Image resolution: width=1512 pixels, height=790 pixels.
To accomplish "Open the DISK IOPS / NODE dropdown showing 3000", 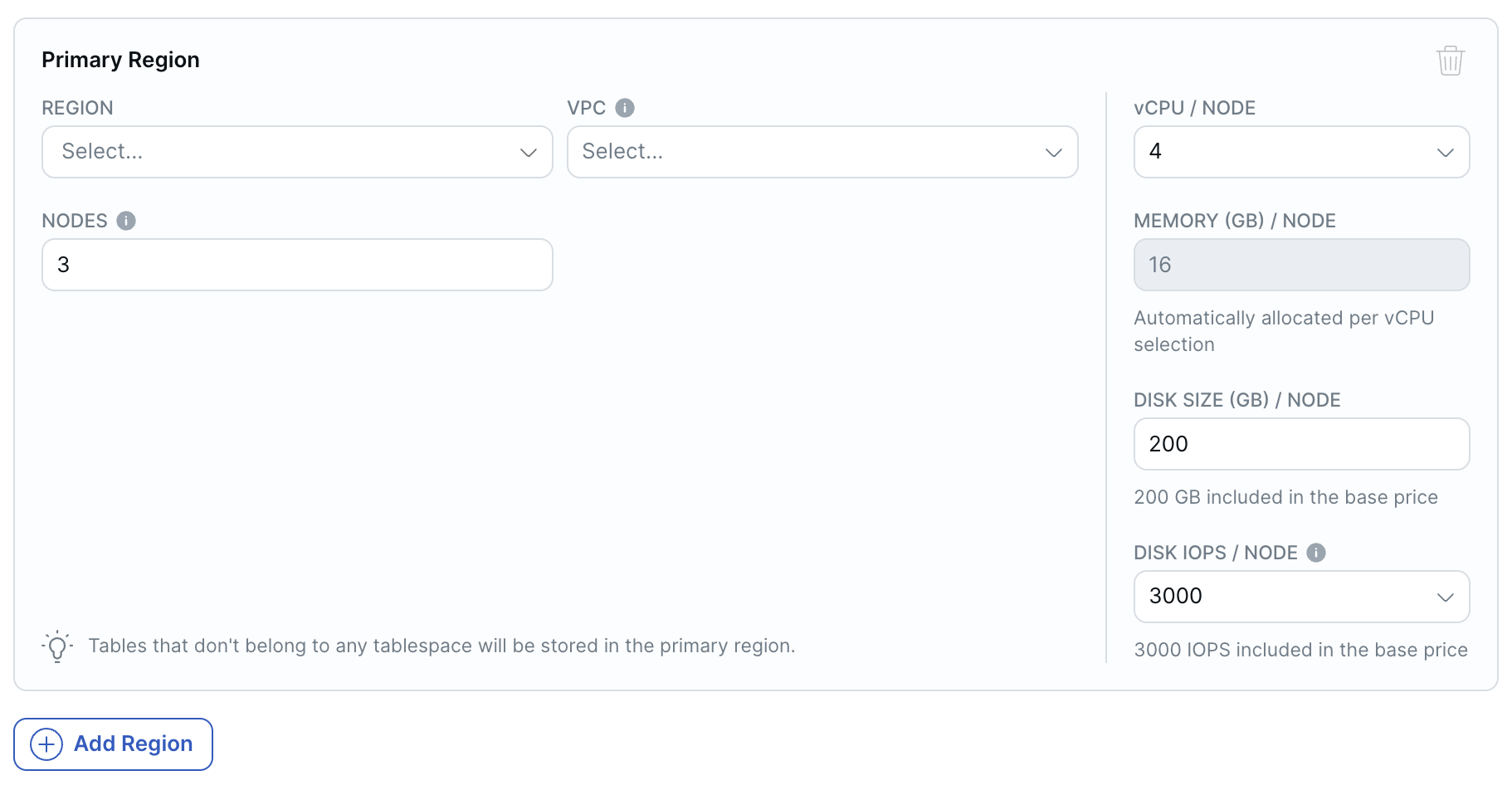I will tap(1300, 596).
